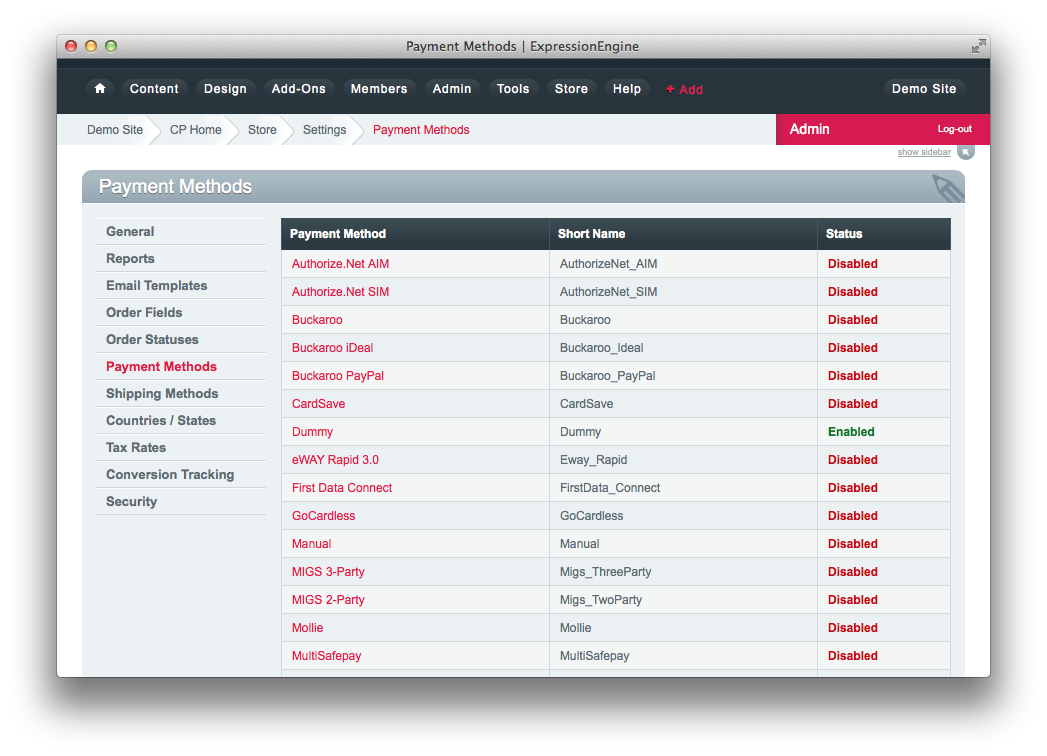Open the First Data Connect payment method

(342, 488)
